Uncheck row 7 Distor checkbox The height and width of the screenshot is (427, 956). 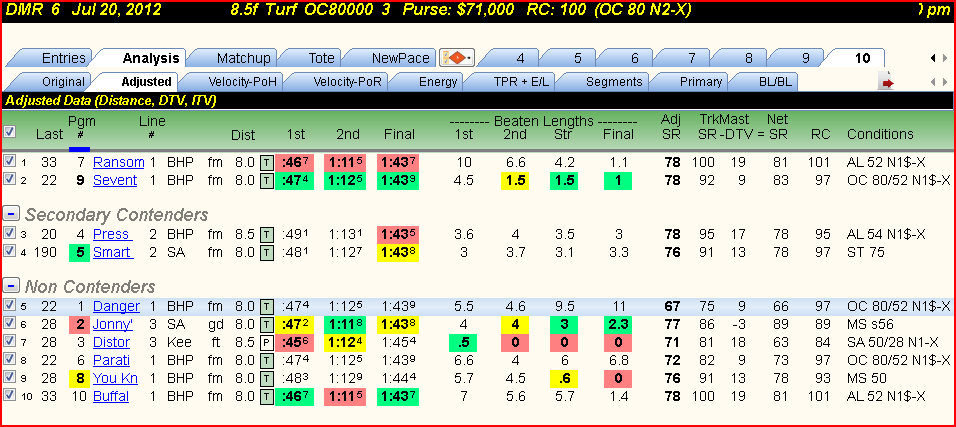click(9, 342)
